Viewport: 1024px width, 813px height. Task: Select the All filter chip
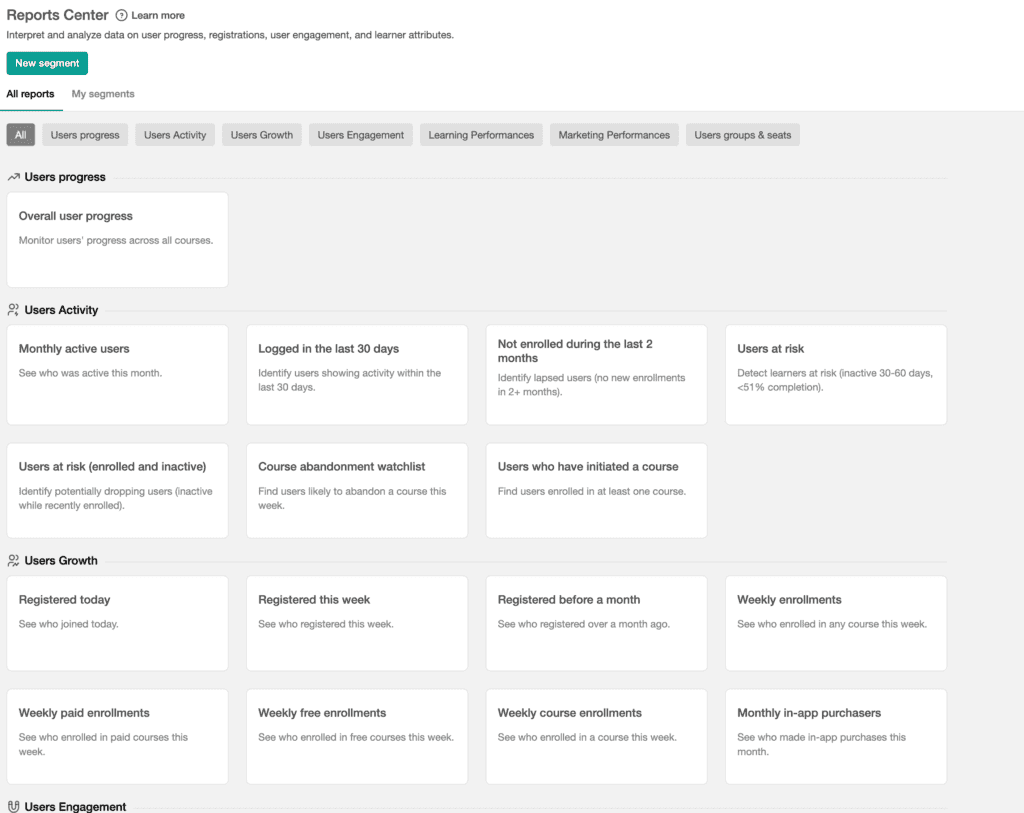20,135
